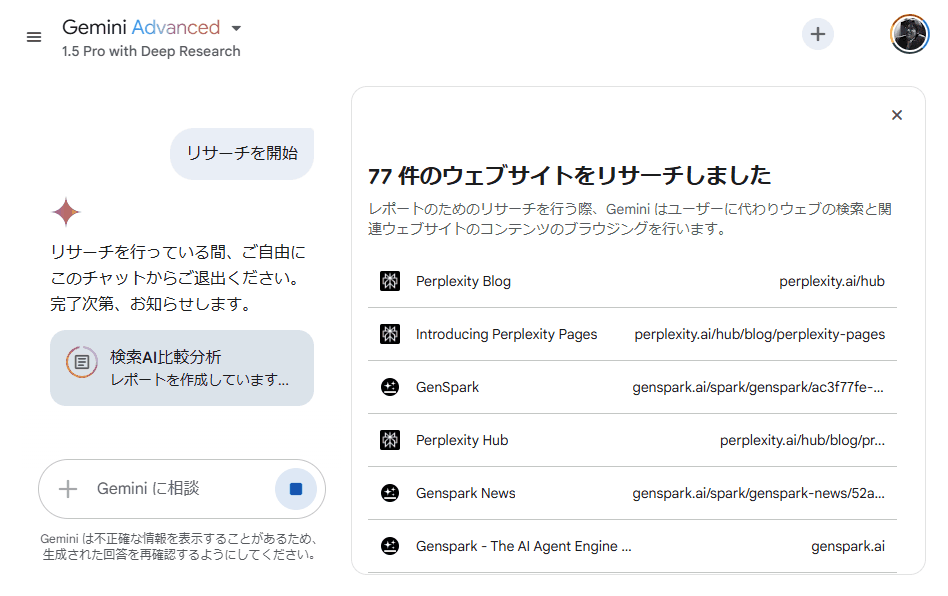The image size is (948, 596).
Task: Click the レポートを作成しています status text
Action: pos(200,380)
